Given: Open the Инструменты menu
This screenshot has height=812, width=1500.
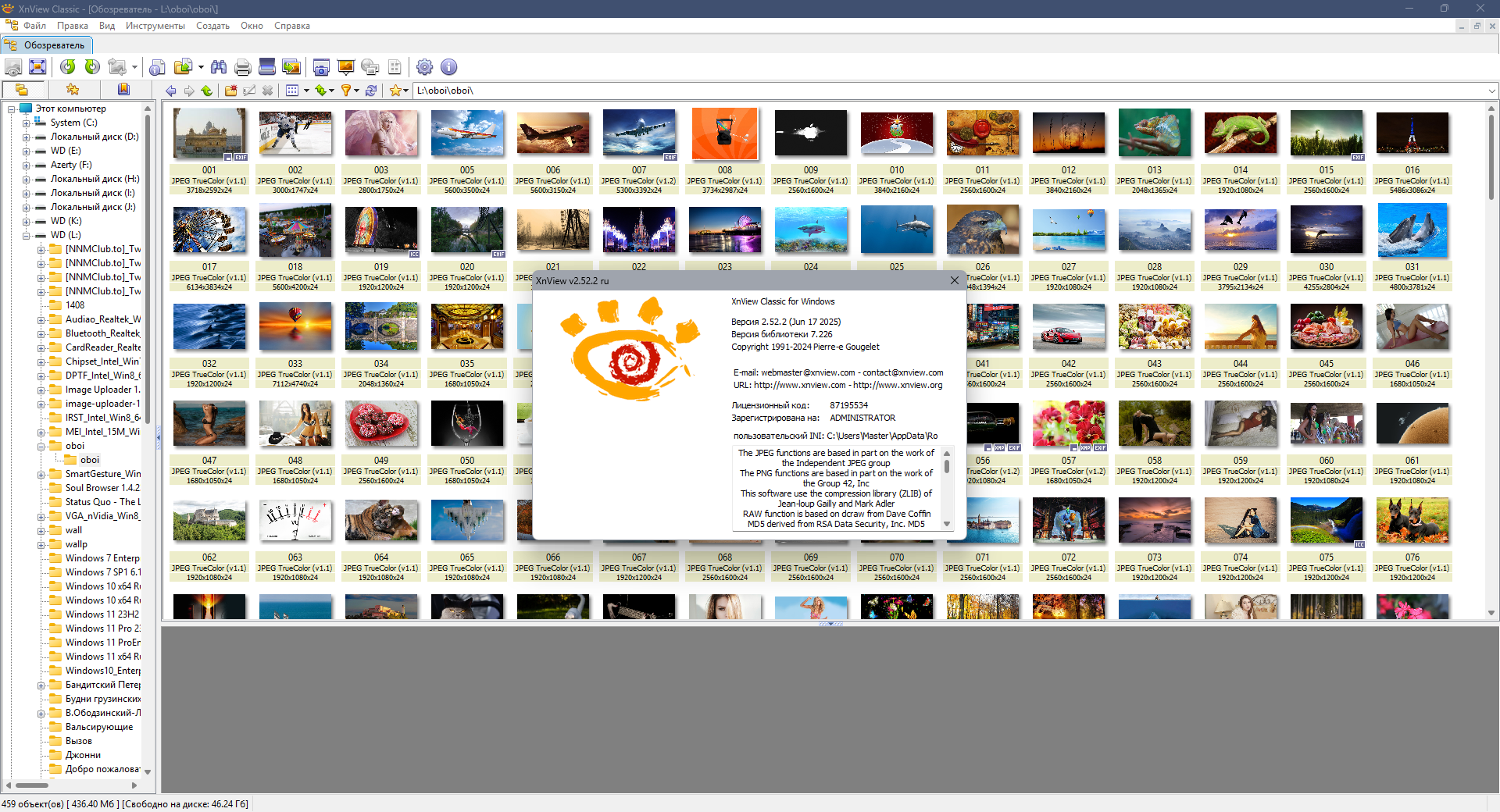Looking at the screenshot, I should [x=155, y=26].
